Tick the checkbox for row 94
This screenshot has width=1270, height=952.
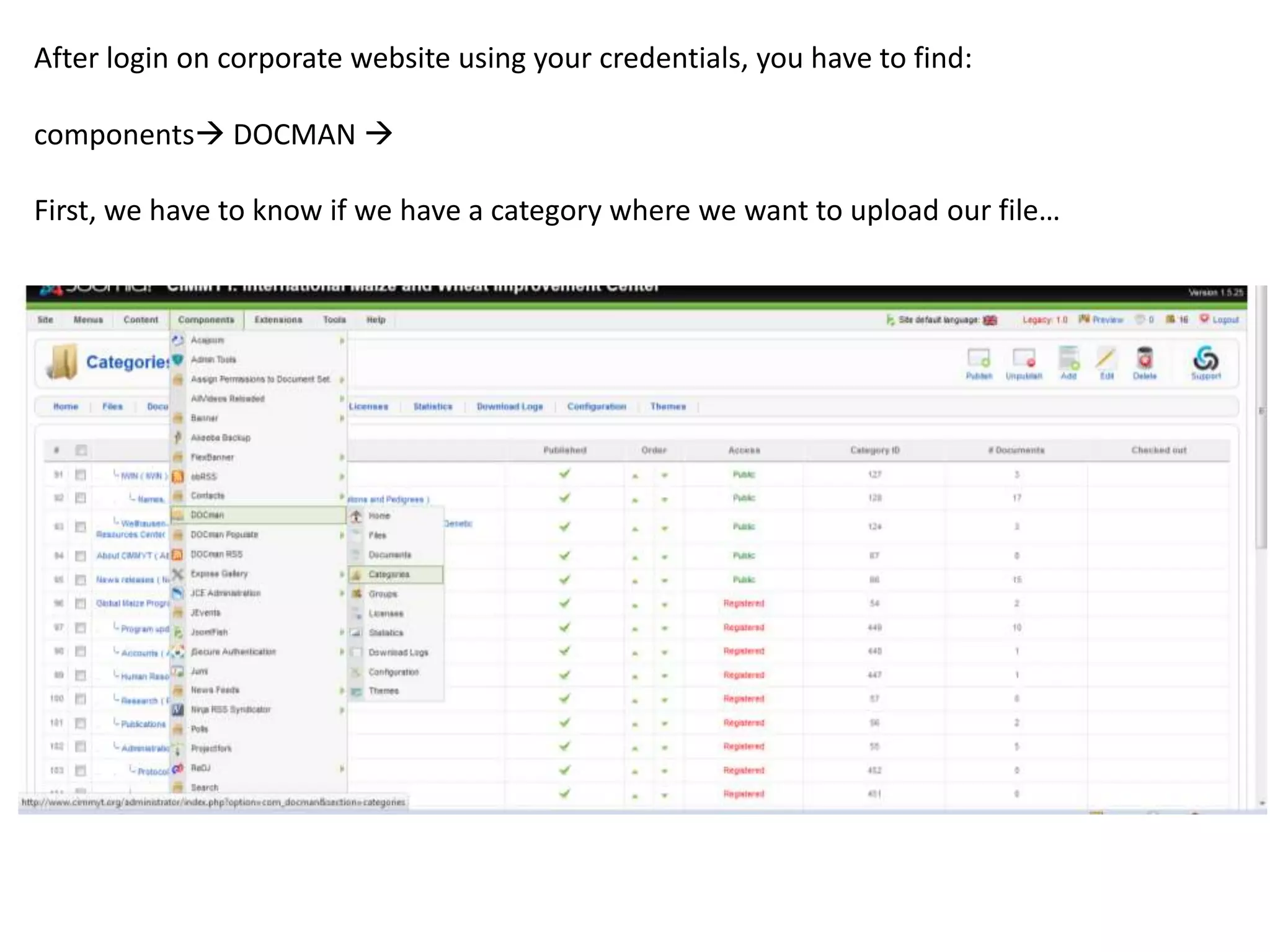tap(80, 556)
